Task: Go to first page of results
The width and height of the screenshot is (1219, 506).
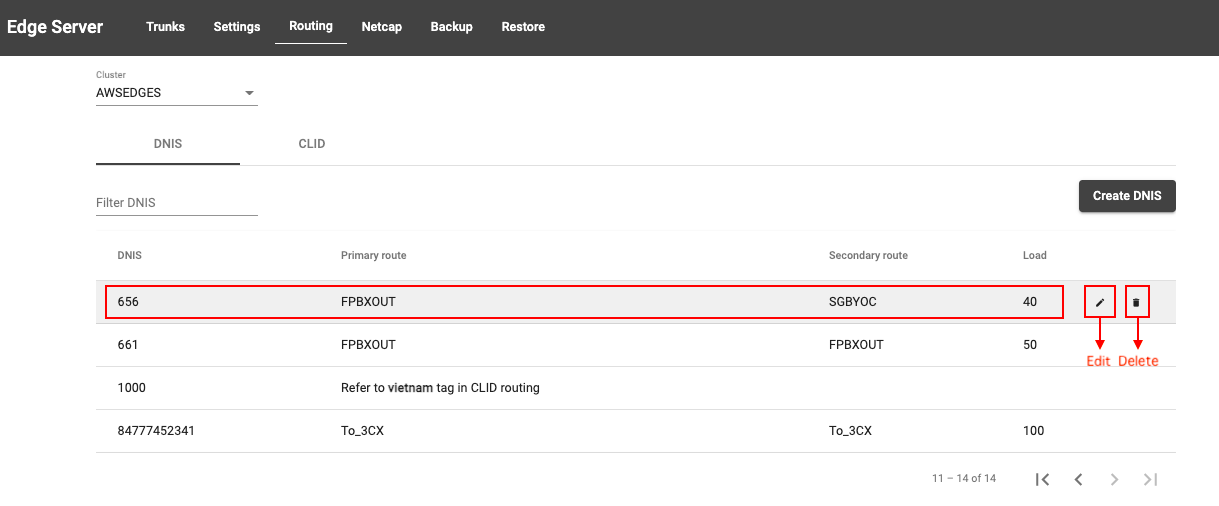Action: [1043, 479]
